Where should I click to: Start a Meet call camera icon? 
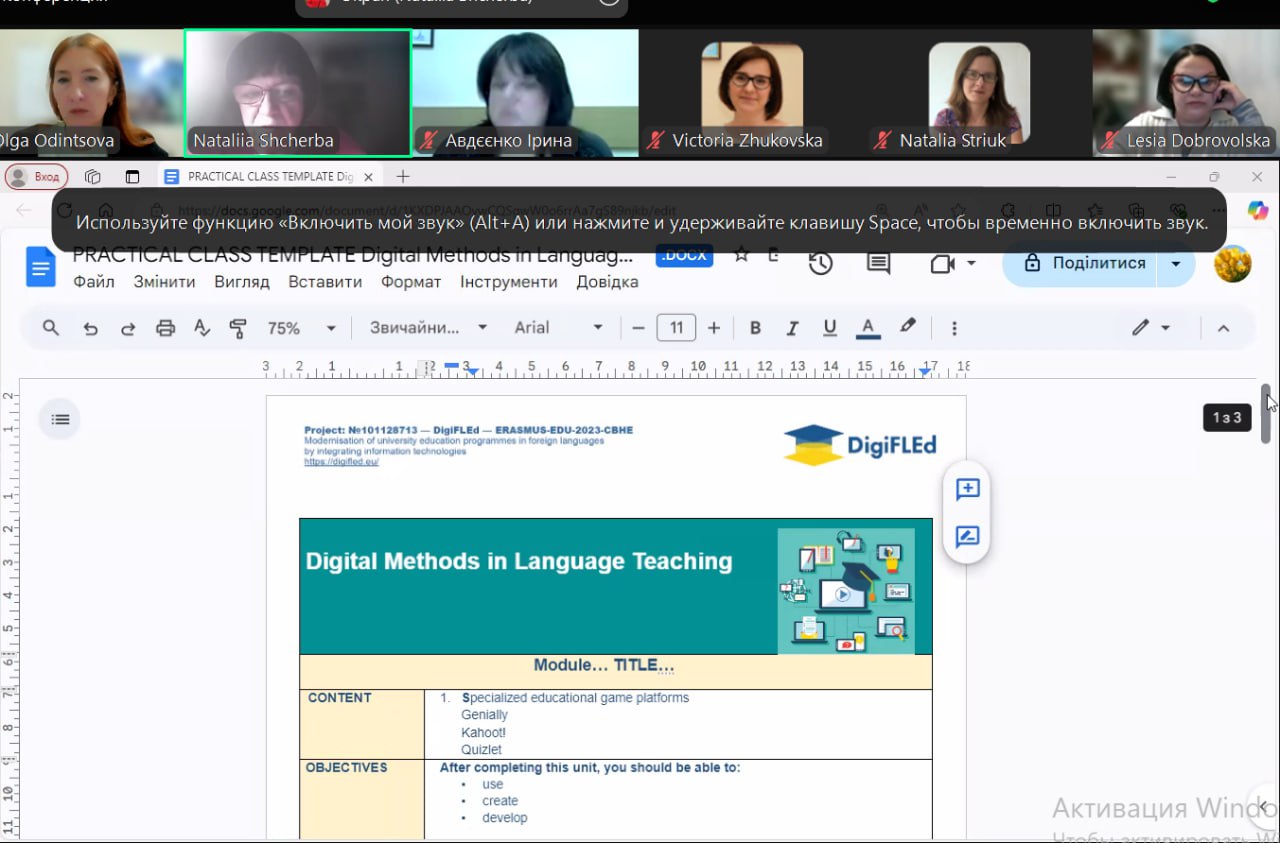[943, 264]
